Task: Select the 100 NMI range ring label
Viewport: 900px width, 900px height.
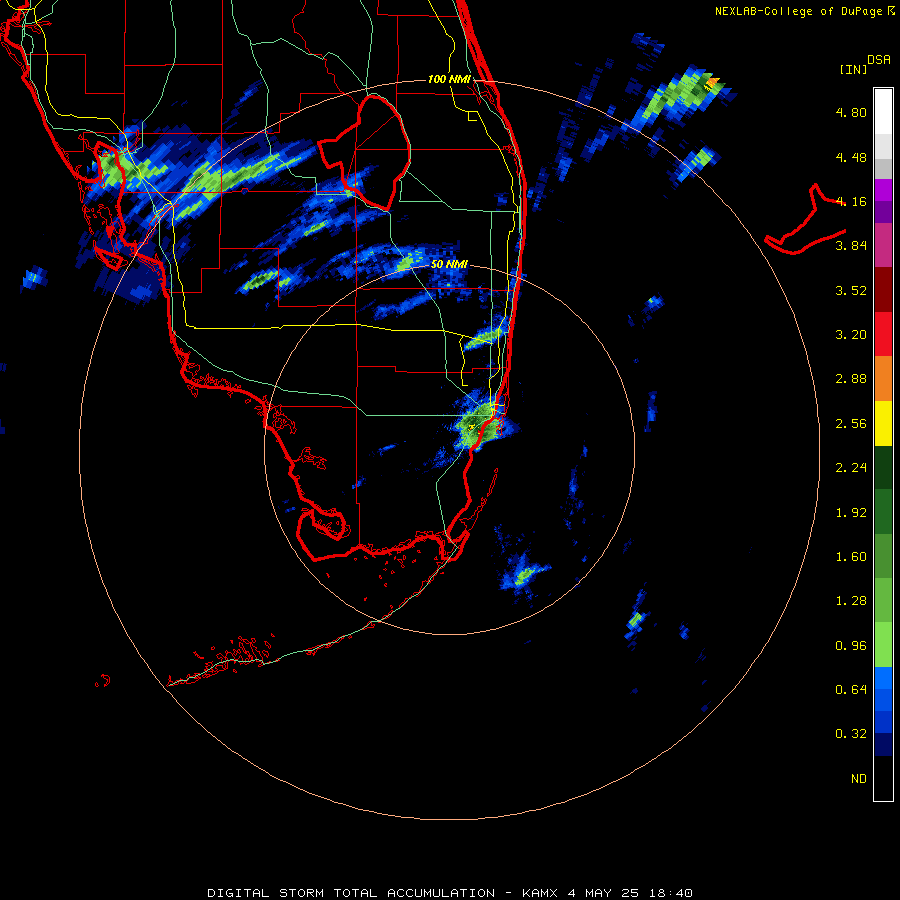Action: [449, 79]
